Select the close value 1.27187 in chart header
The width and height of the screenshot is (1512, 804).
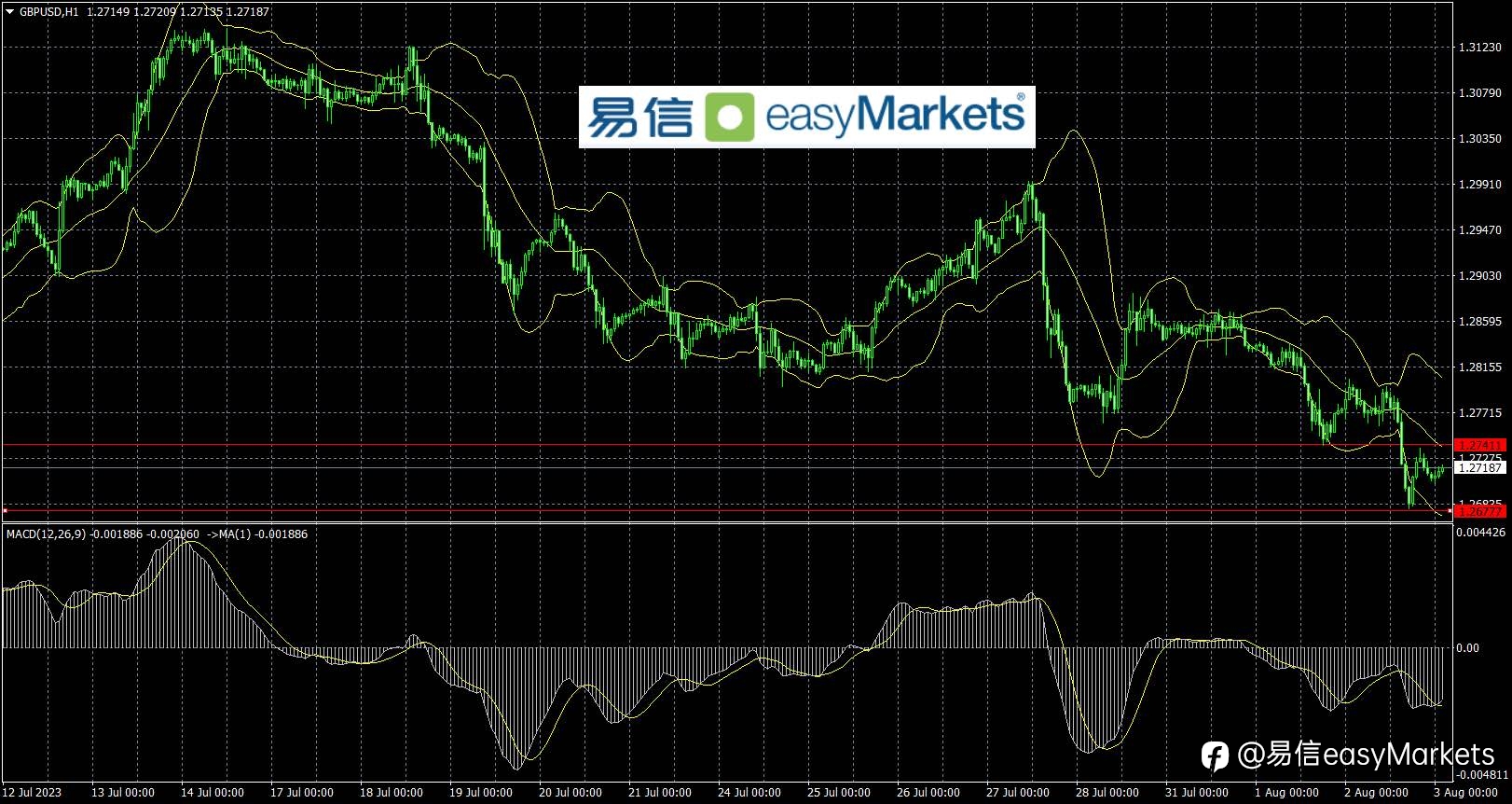pos(248,12)
